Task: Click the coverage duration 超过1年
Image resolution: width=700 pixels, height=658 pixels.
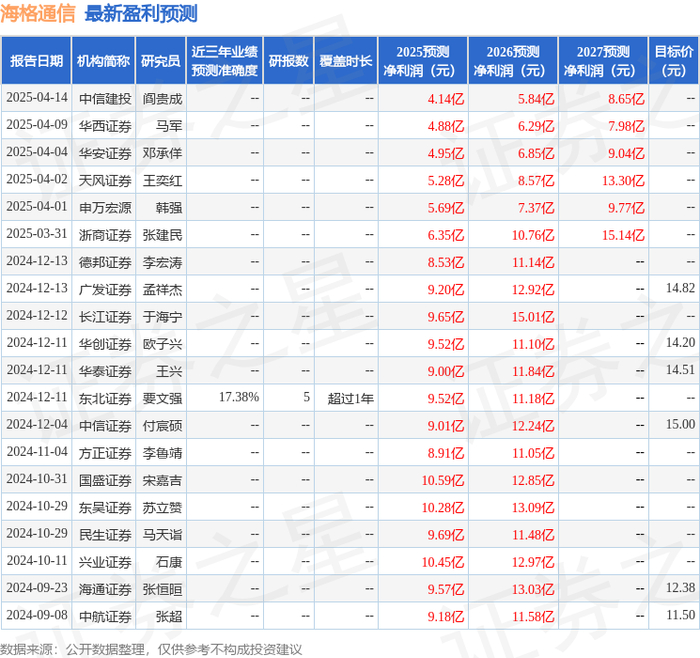Action: 350,399
